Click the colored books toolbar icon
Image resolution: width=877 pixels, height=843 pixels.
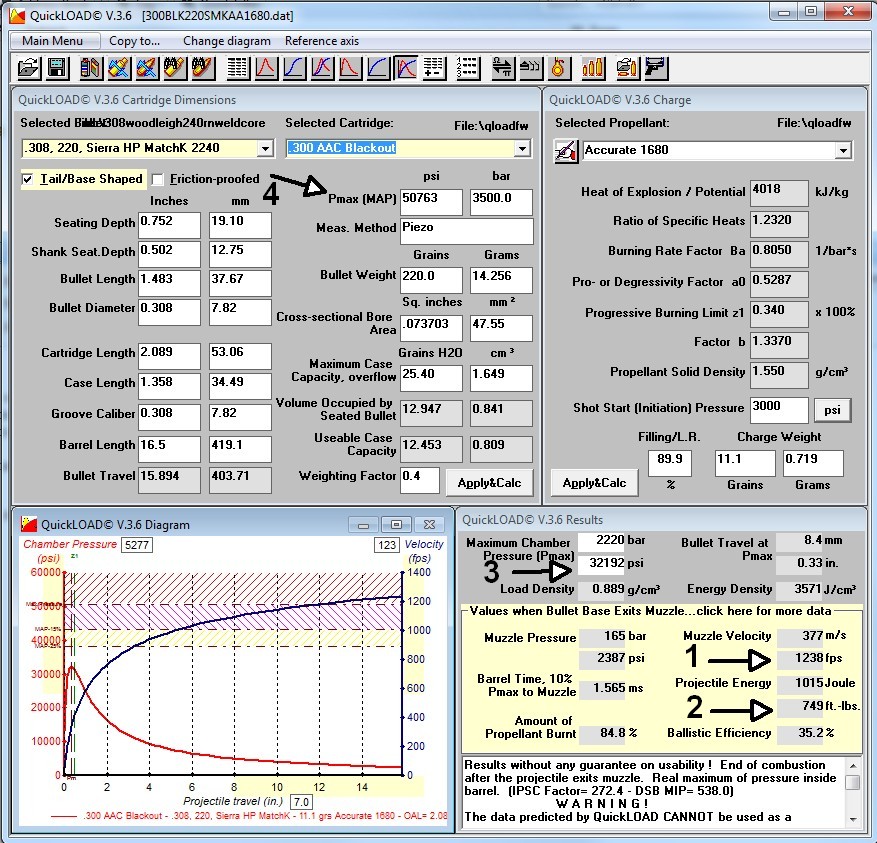(91, 68)
